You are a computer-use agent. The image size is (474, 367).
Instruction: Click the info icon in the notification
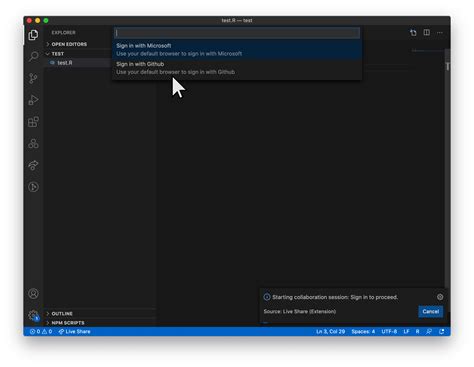pyautogui.click(x=267, y=297)
